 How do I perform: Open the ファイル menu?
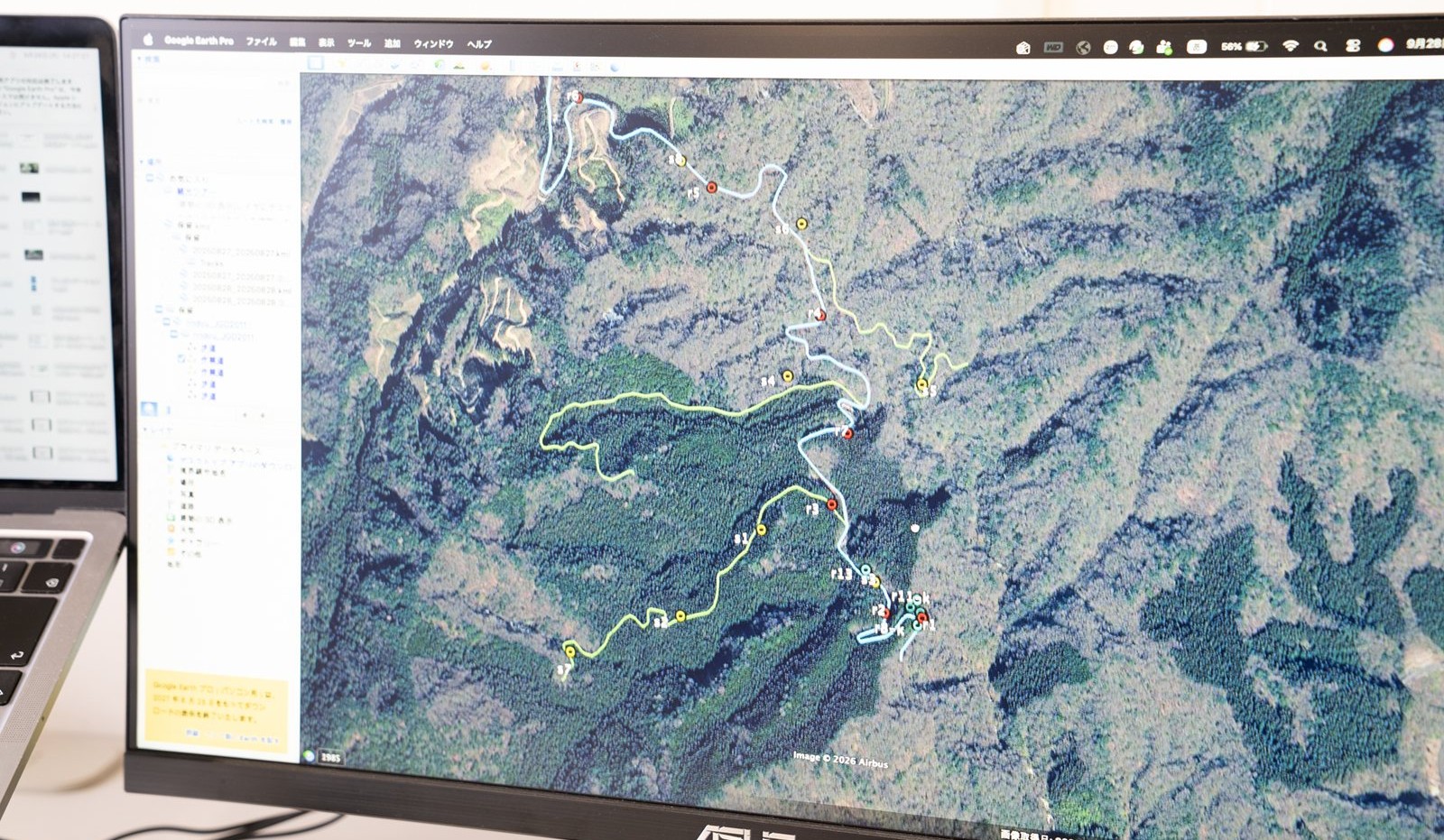pos(262,42)
